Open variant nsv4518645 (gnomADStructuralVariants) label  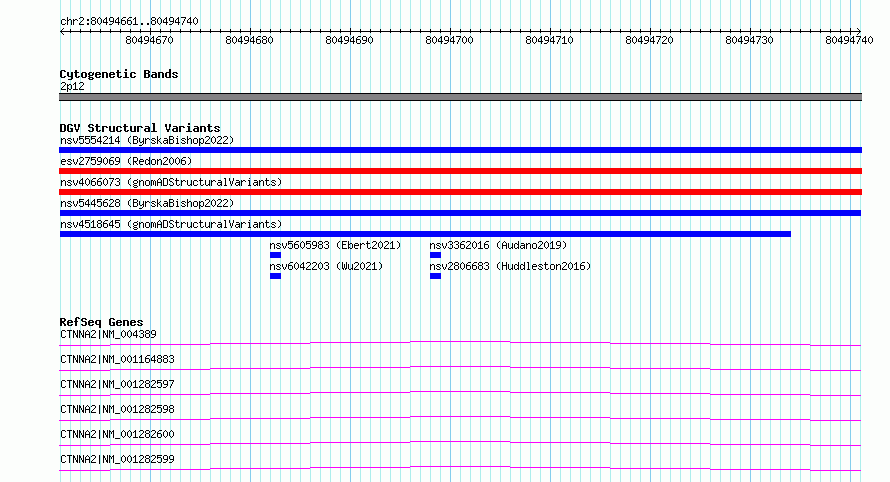pos(171,224)
